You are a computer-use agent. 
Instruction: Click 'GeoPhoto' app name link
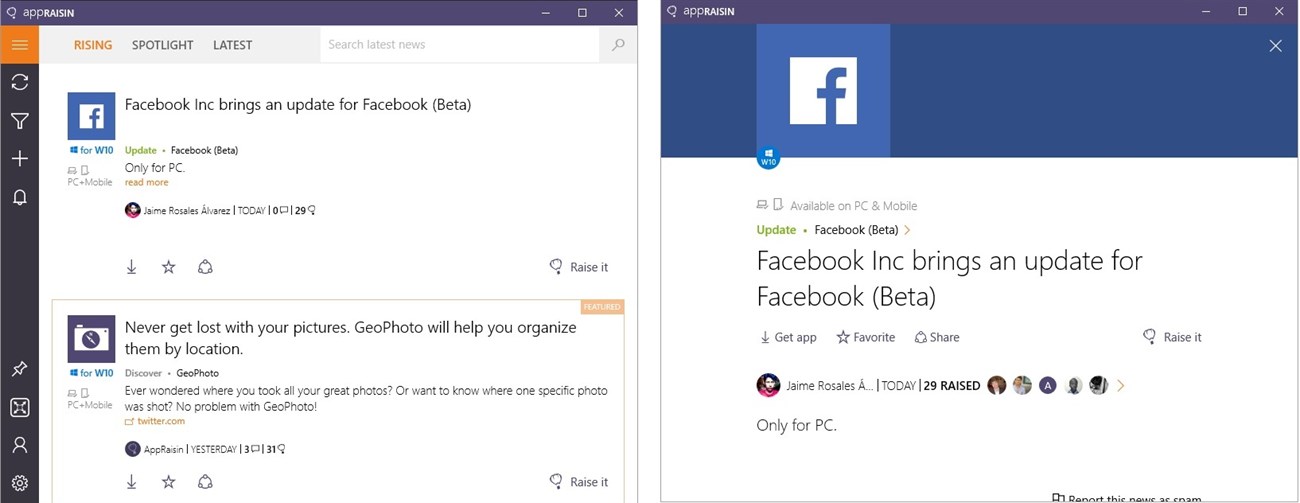tap(198, 373)
